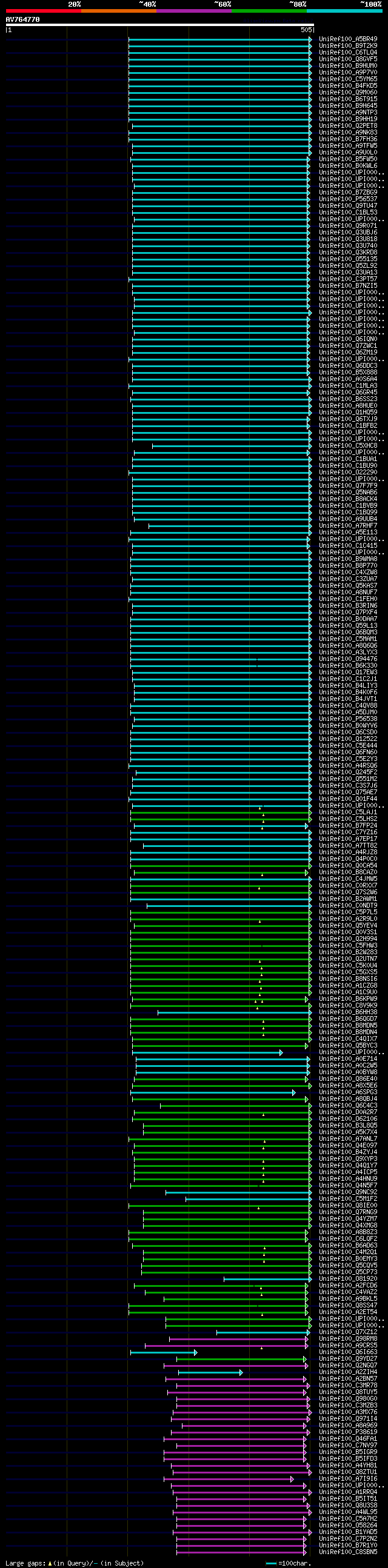Select label UniRef100_A9NK83
Viewport: 388px width, 1568px height.
click(x=348, y=133)
